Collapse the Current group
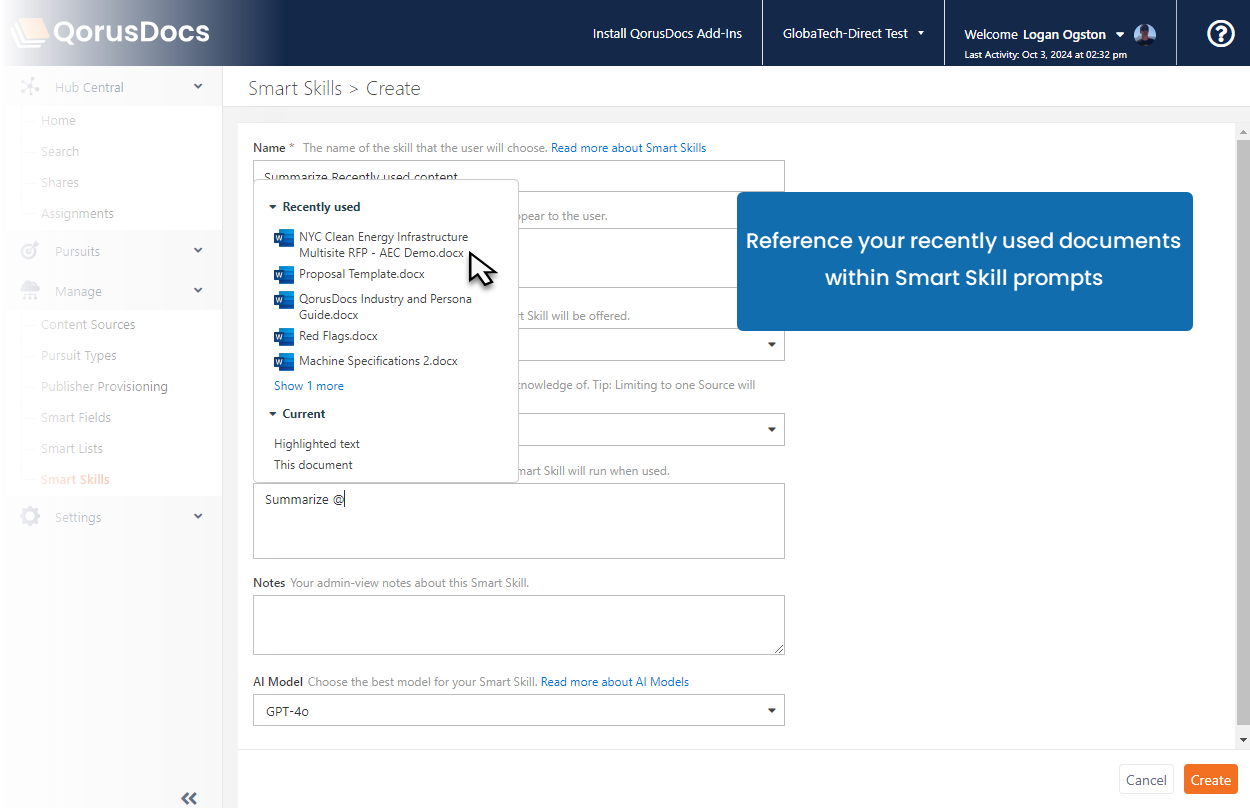 tap(272, 414)
